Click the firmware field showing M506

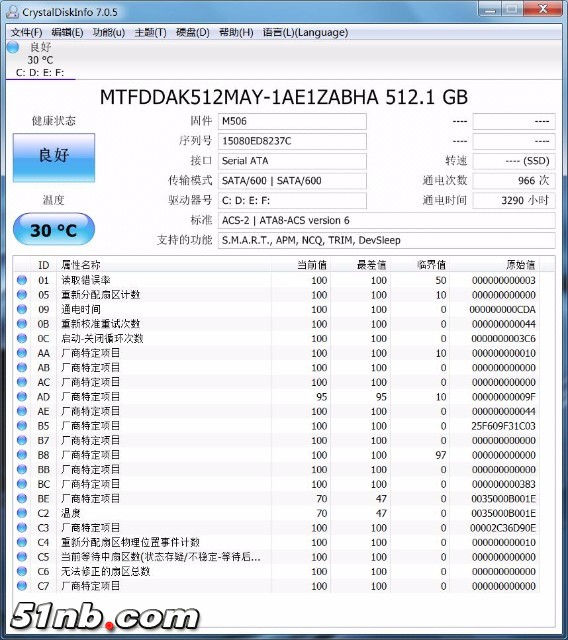(292, 121)
